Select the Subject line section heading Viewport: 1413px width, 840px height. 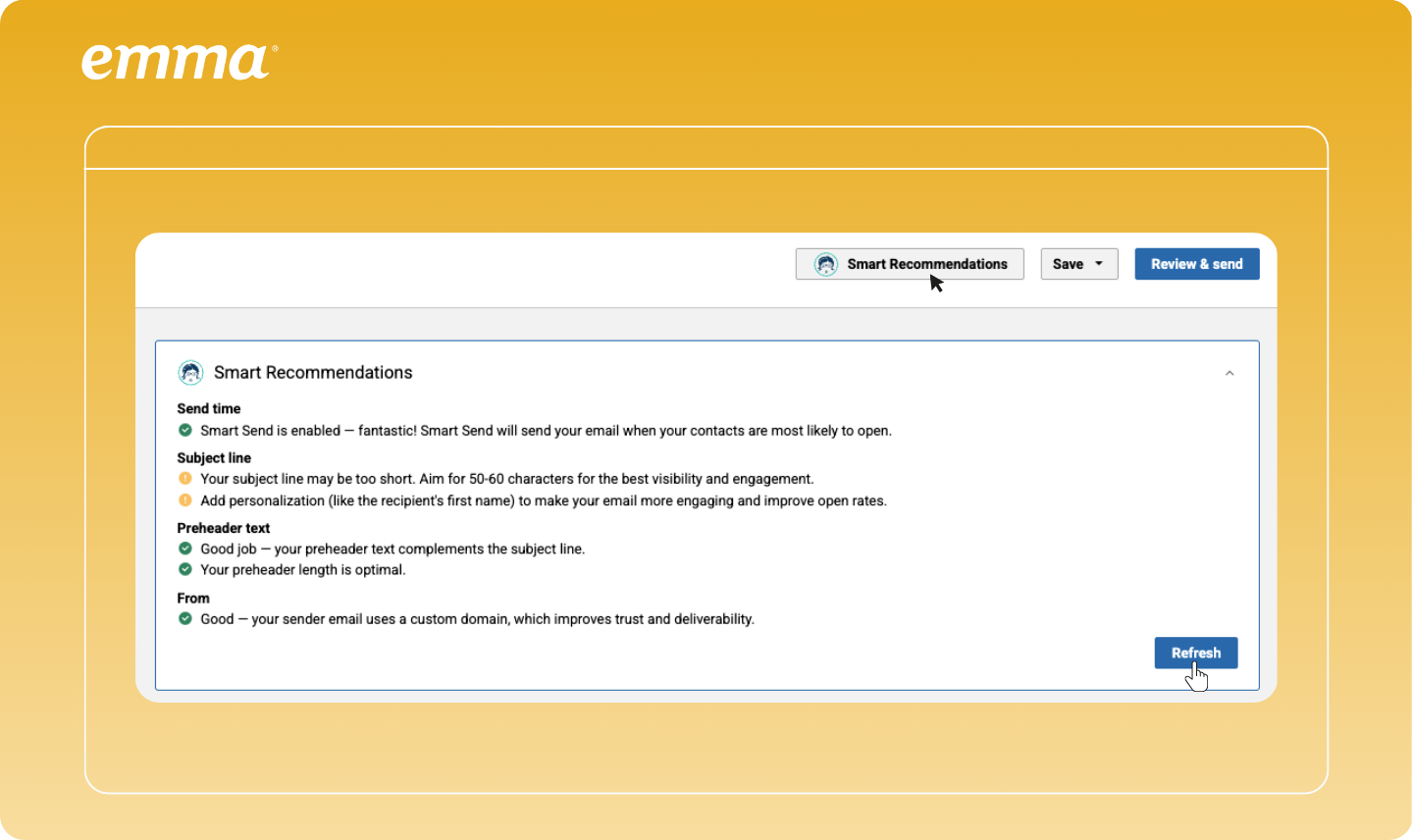(214, 457)
